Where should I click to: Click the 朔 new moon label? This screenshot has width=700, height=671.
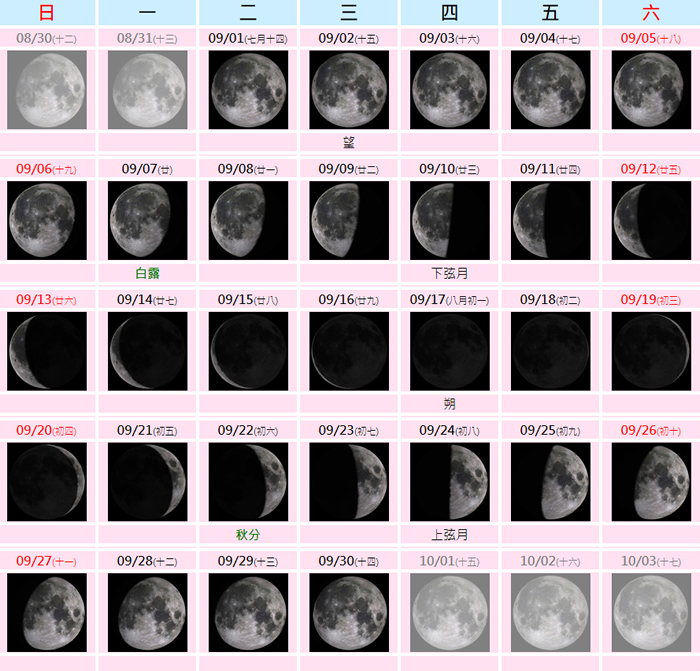click(450, 404)
